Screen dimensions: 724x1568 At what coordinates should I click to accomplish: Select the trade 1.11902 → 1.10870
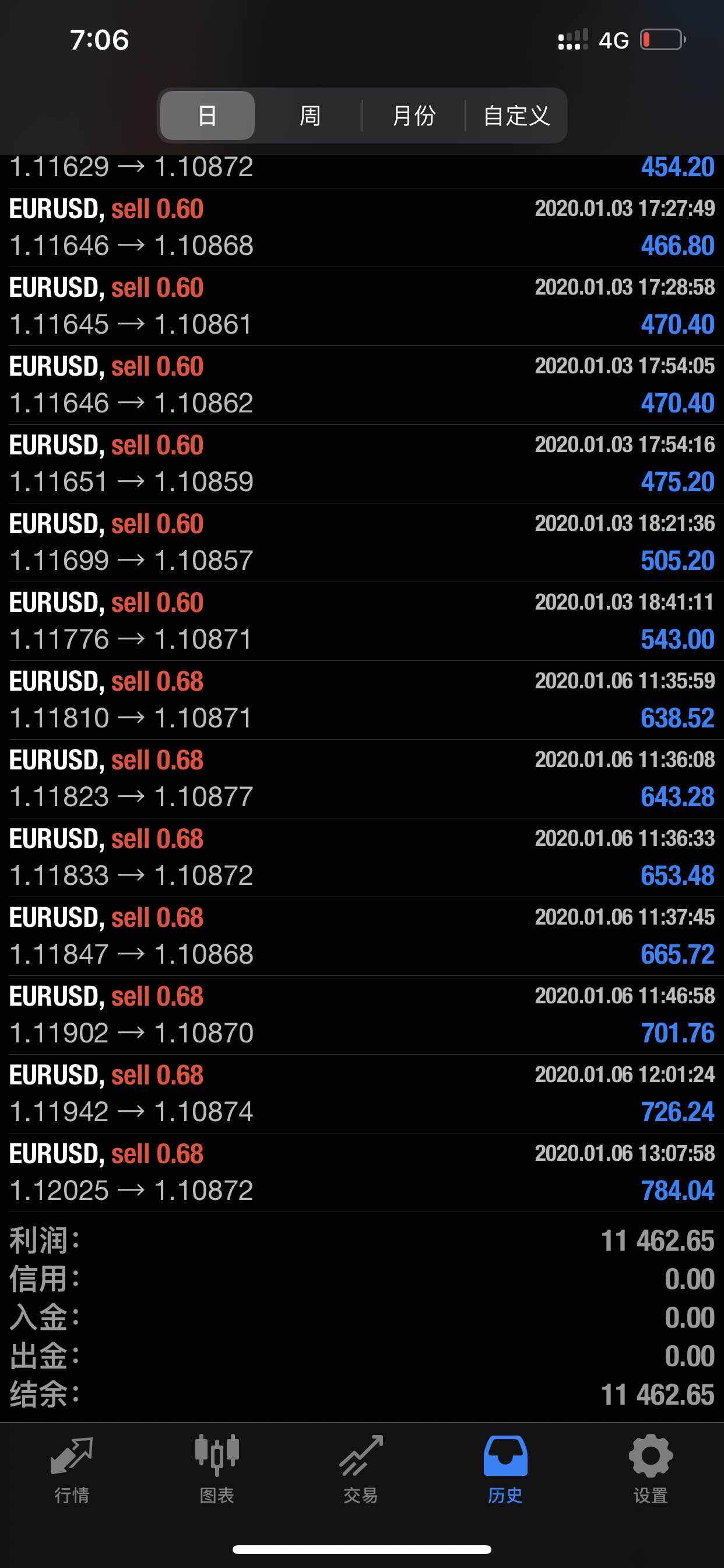coord(362,1014)
